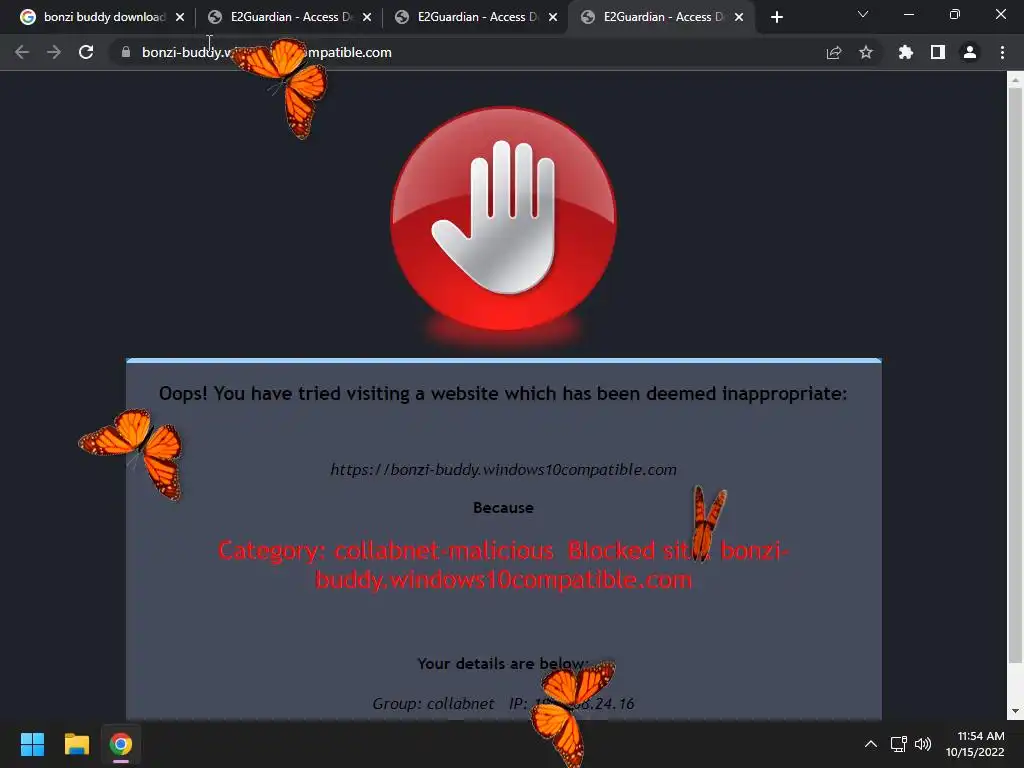This screenshot has height=768, width=1024.
Task: Go back to the previous page
Action: [22, 52]
